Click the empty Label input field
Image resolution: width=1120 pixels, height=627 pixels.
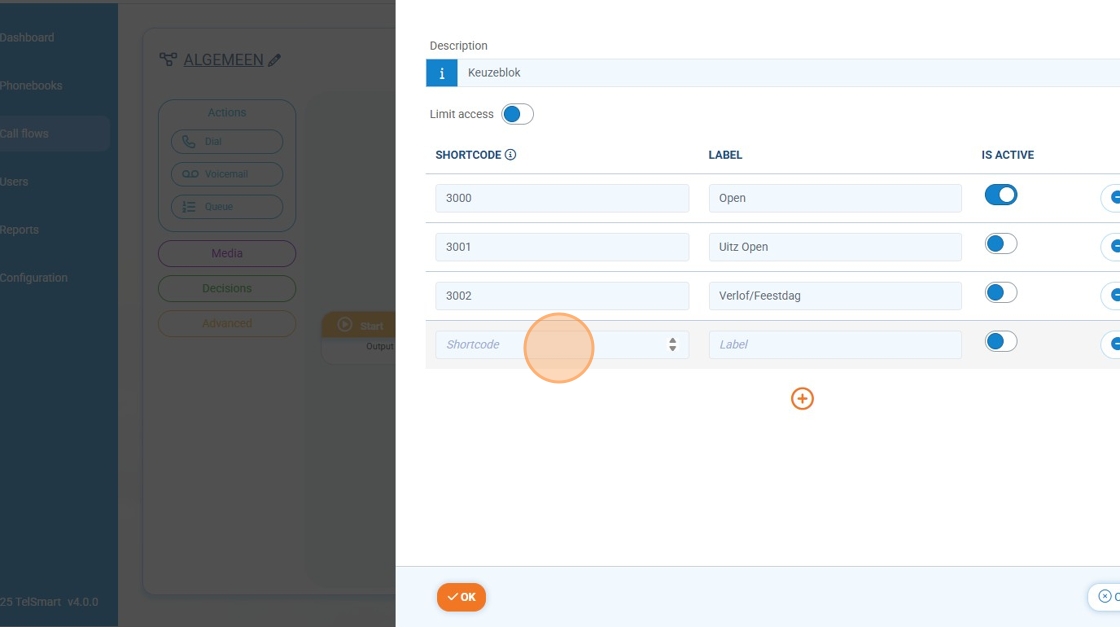[834, 345]
